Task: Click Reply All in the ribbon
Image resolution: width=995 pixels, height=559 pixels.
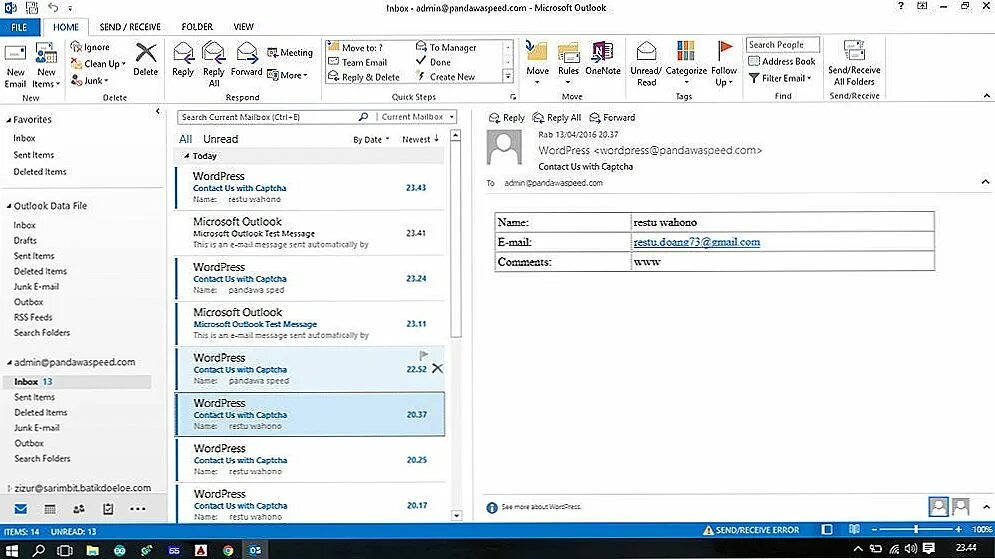Action: click(x=214, y=65)
